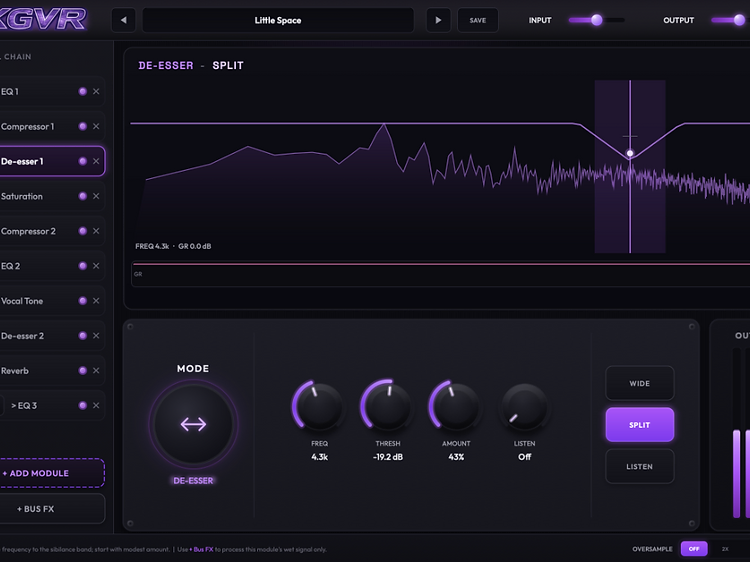Remove the Compressor 1 module
The height and width of the screenshot is (562, 750).
(96, 126)
